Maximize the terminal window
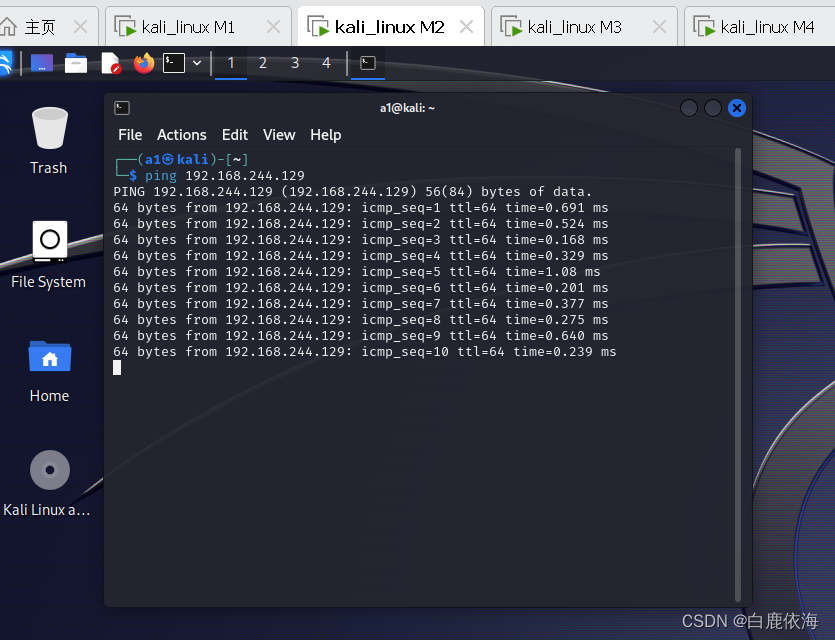Image resolution: width=835 pixels, height=640 pixels. (x=713, y=108)
